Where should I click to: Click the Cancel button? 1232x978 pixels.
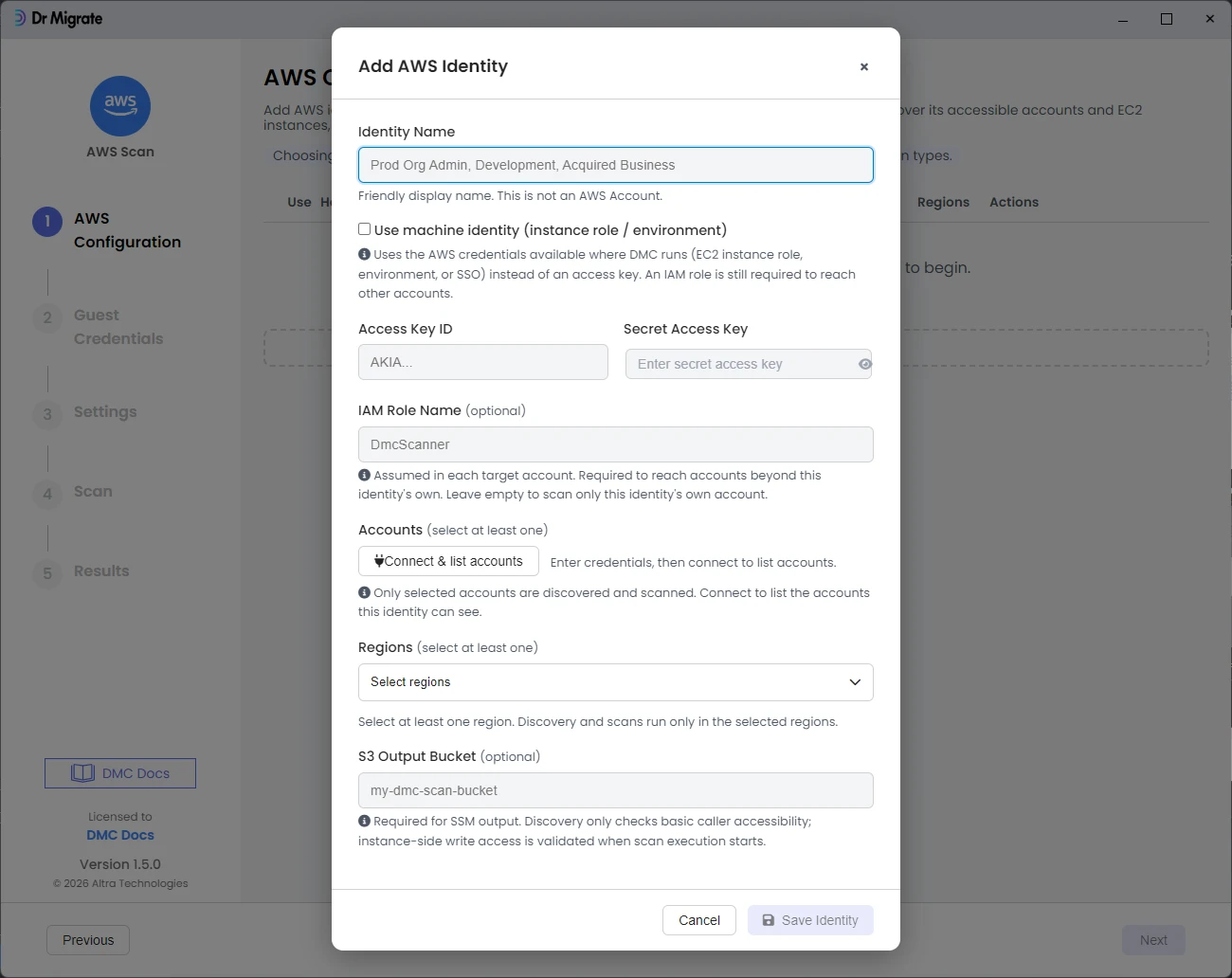(x=699, y=920)
